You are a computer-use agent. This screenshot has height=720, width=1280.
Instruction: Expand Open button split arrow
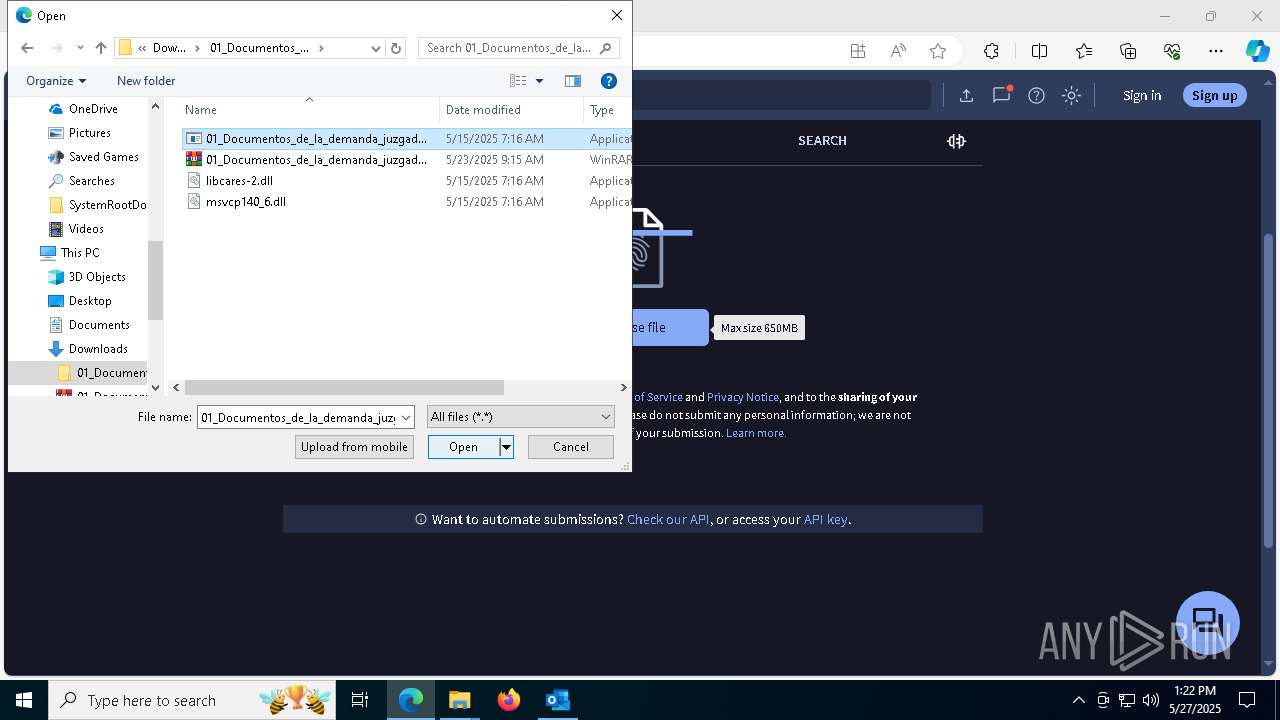[506, 447]
